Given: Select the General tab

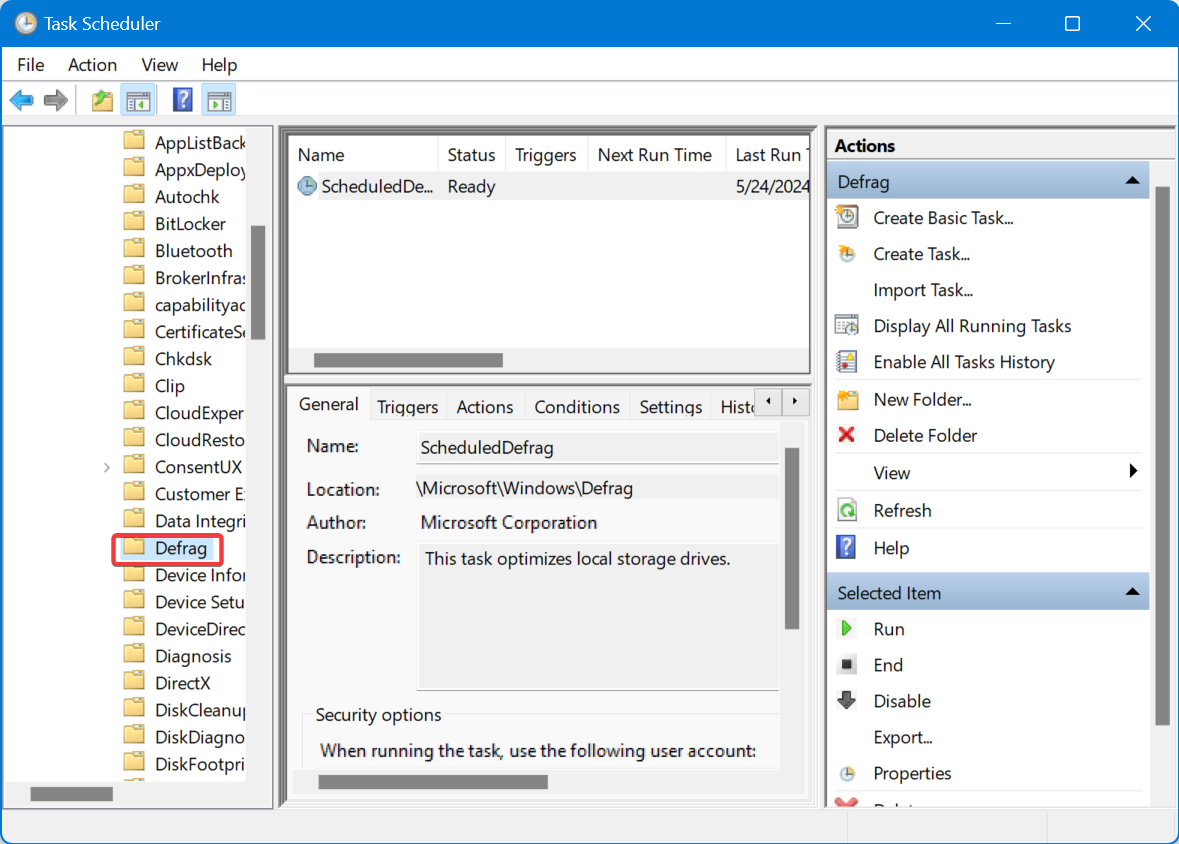Looking at the screenshot, I should coord(329,405).
